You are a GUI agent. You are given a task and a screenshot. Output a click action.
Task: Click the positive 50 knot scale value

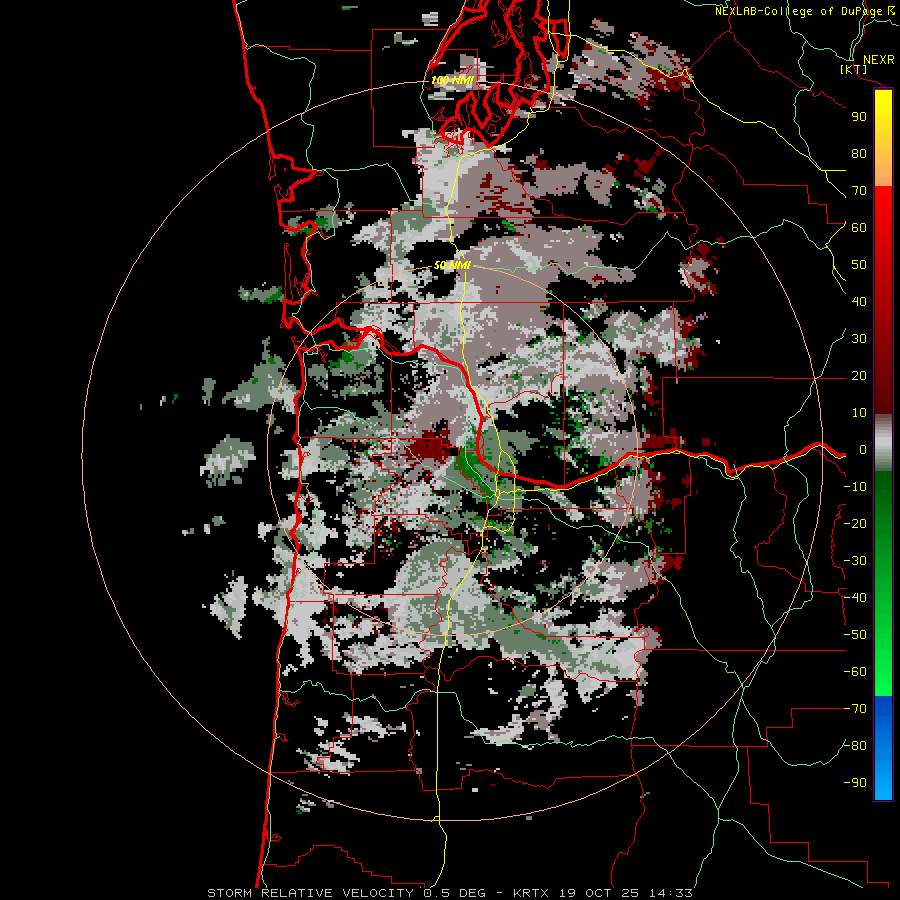pyautogui.click(x=859, y=265)
